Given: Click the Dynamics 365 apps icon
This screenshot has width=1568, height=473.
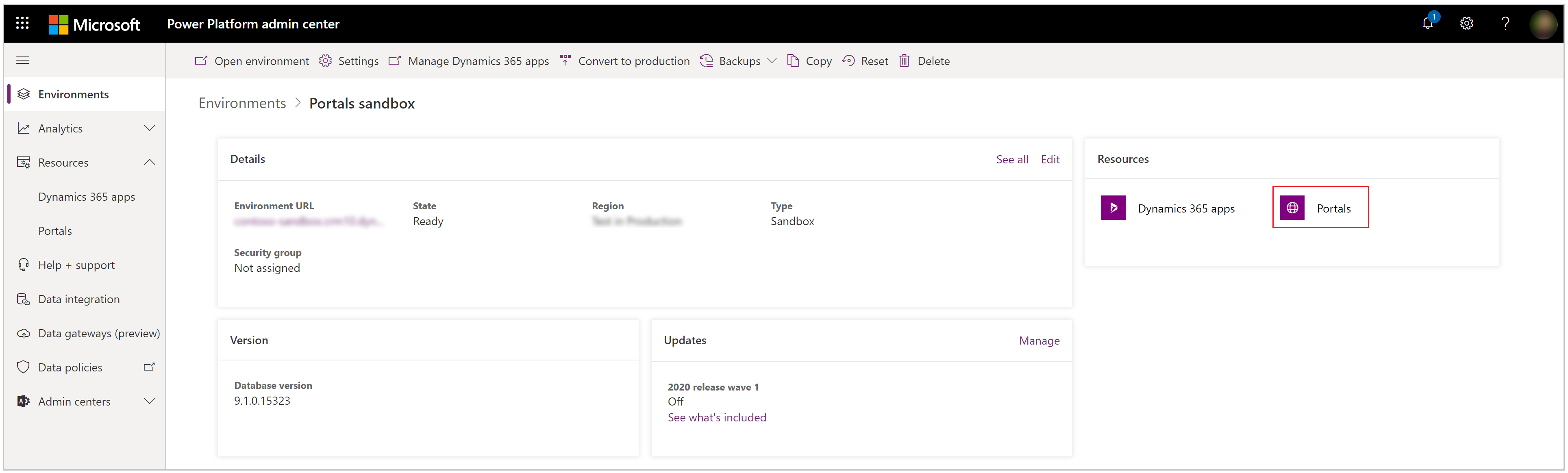Looking at the screenshot, I should (1114, 208).
